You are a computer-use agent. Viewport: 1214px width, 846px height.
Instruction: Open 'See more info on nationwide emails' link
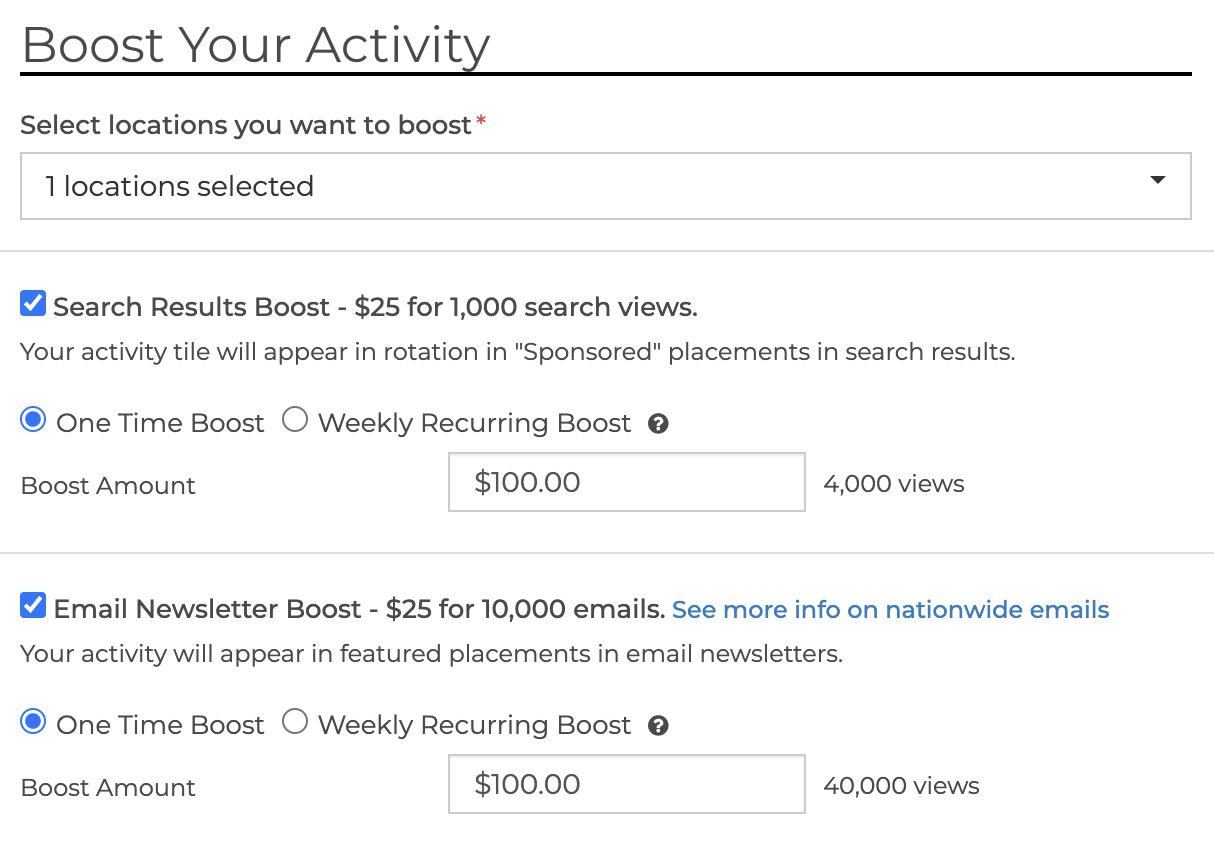pos(890,610)
